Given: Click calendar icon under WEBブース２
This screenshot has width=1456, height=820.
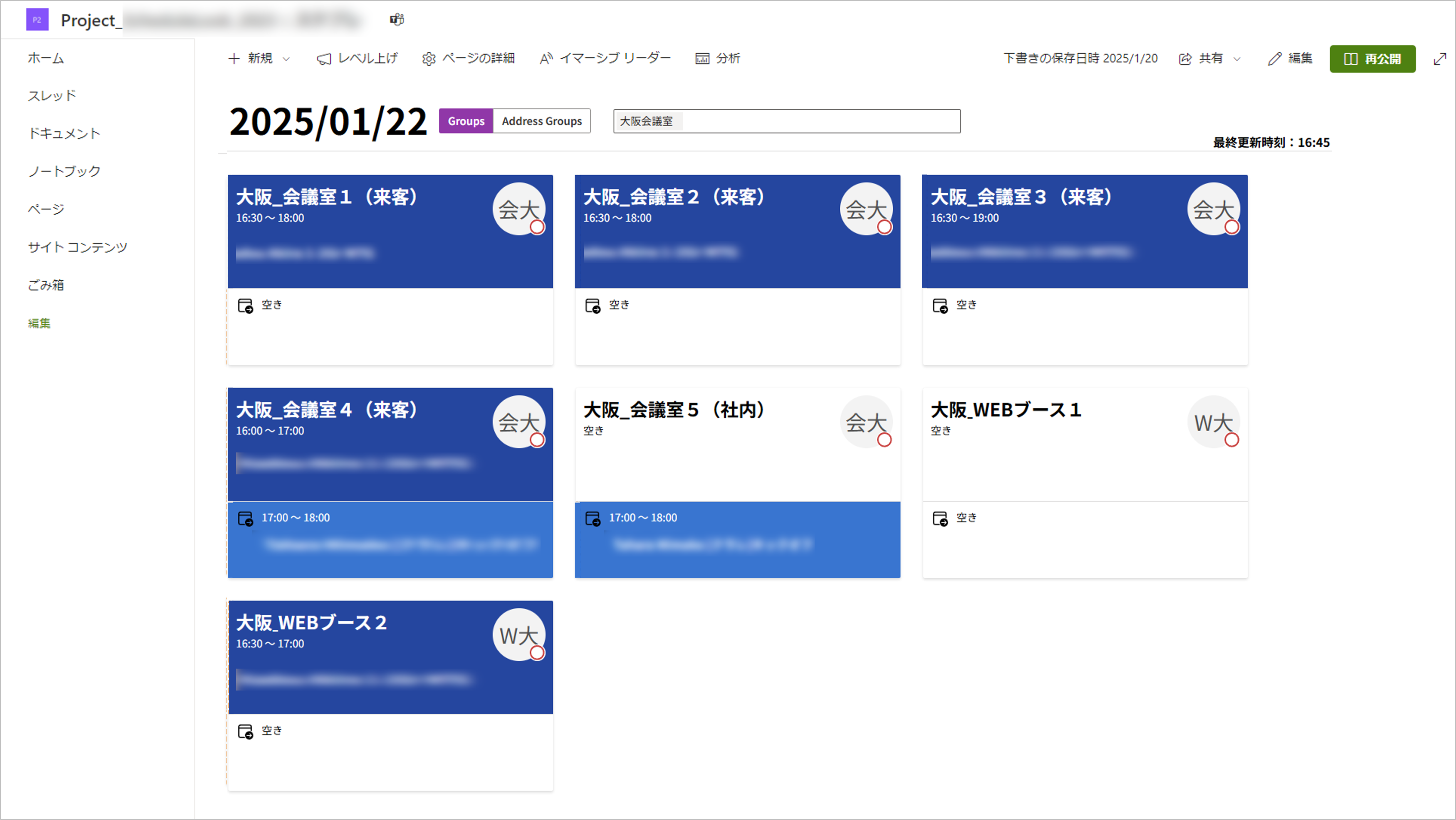Looking at the screenshot, I should coord(245,732).
